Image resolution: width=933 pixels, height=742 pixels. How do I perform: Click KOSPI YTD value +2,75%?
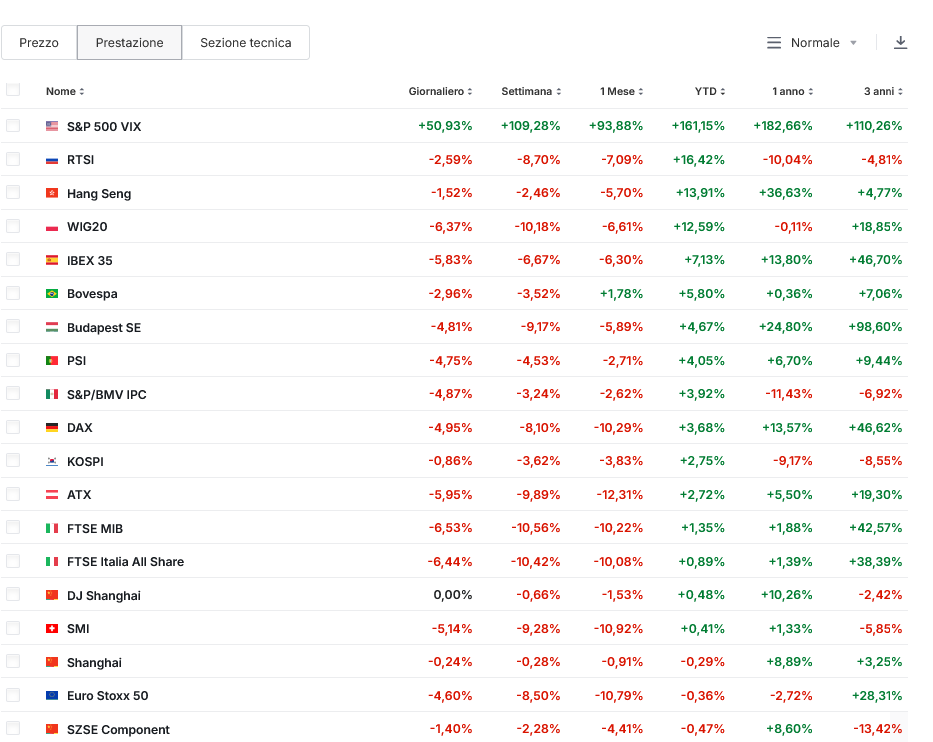tap(703, 461)
